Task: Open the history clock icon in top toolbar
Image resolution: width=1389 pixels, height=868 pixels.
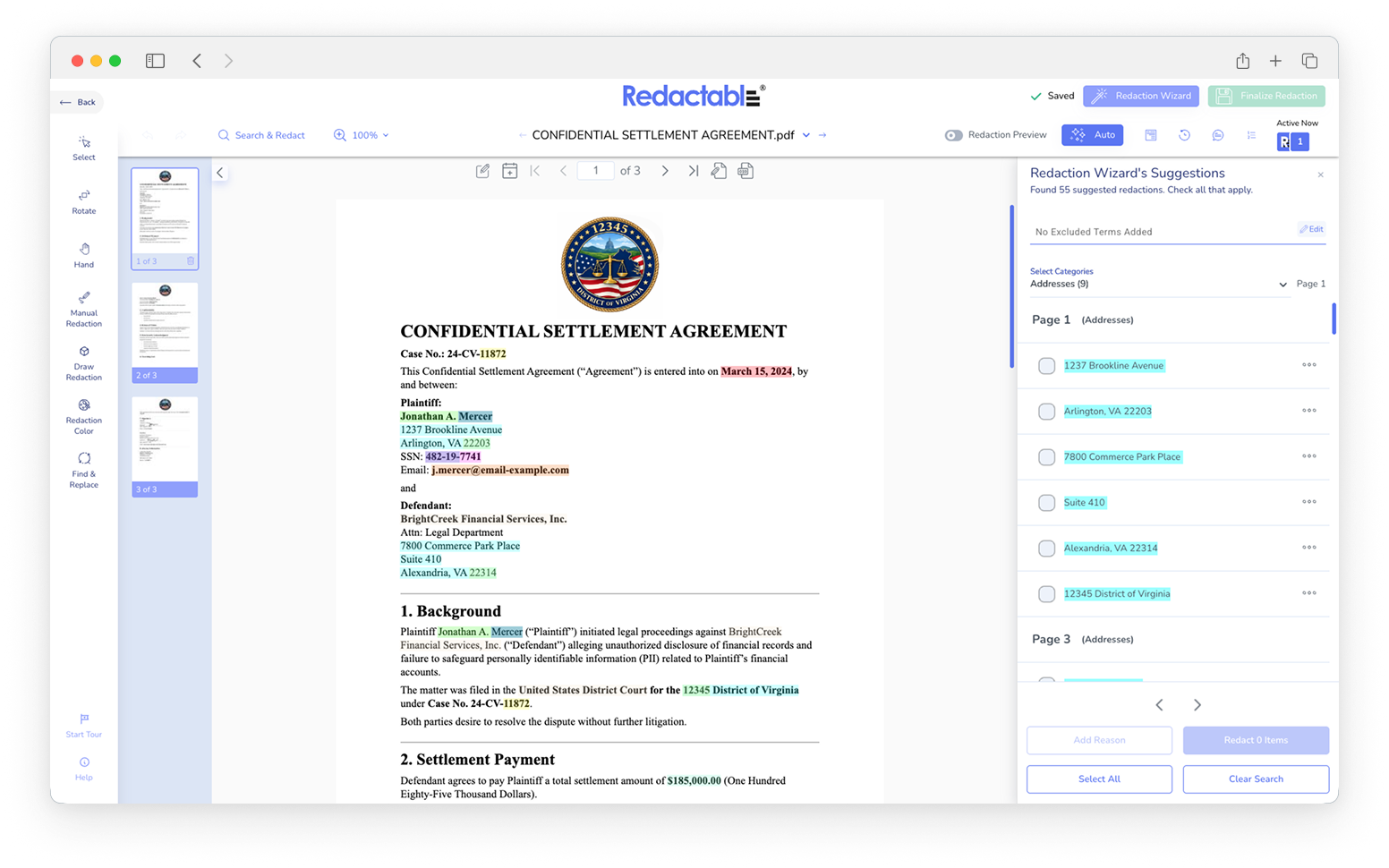Action: (1184, 135)
